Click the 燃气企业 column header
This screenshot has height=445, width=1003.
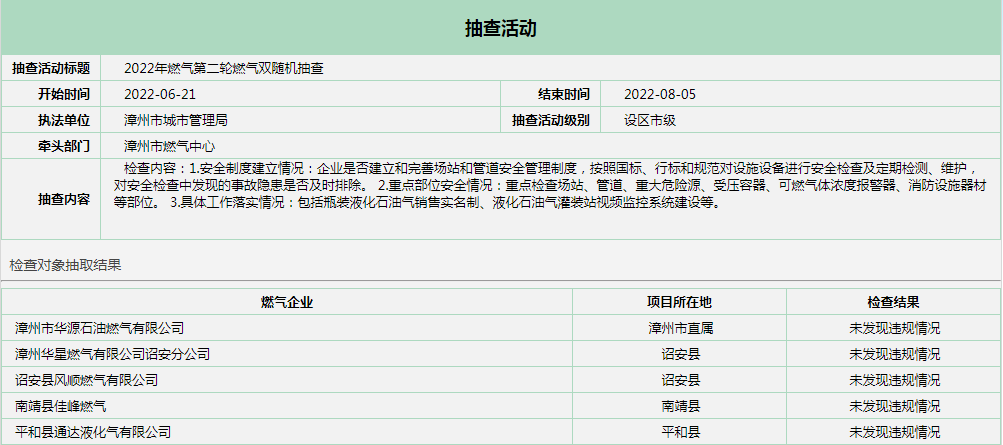pos(287,302)
